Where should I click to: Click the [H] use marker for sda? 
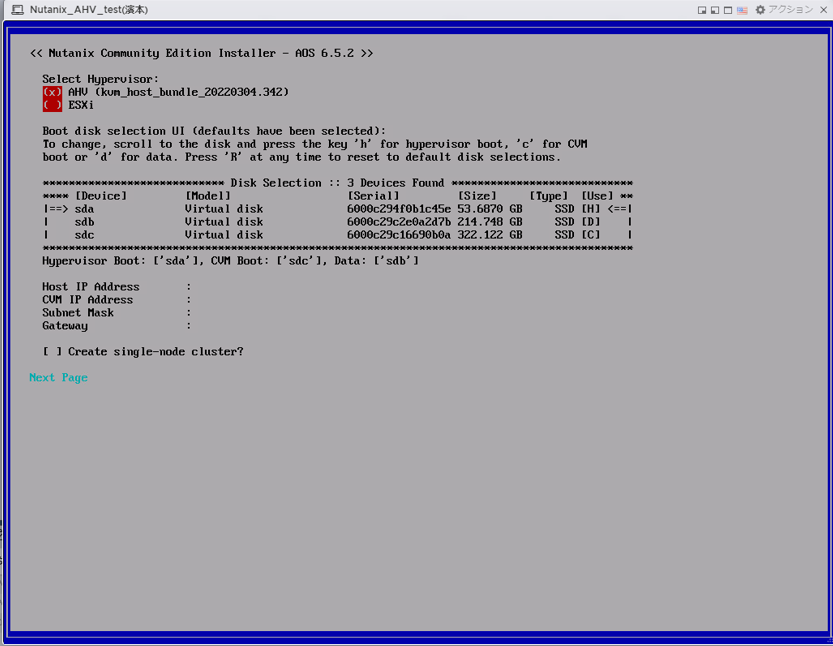[x=591, y=209]
